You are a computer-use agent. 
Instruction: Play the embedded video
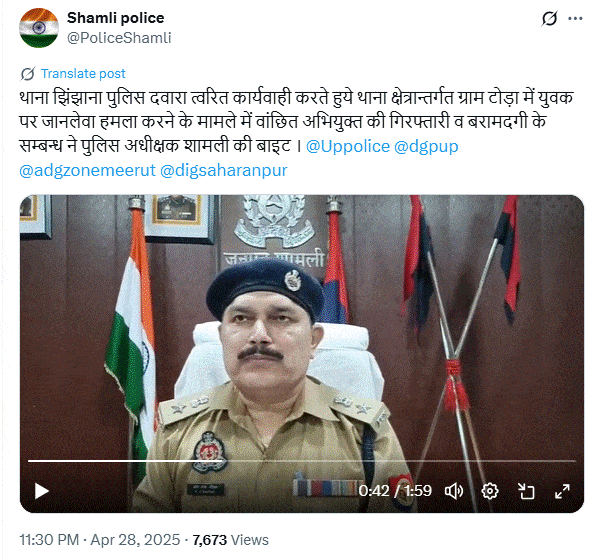[x=42, y=491]
